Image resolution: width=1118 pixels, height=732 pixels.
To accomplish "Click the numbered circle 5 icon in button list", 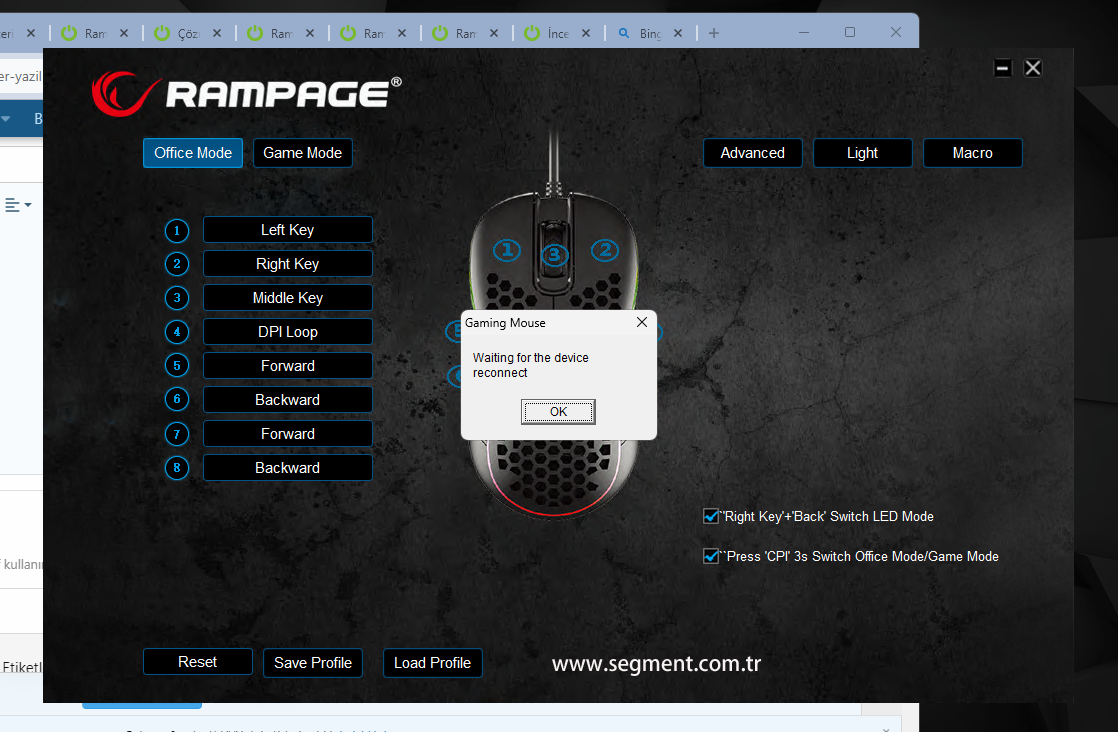I will (x=177, y=366).
